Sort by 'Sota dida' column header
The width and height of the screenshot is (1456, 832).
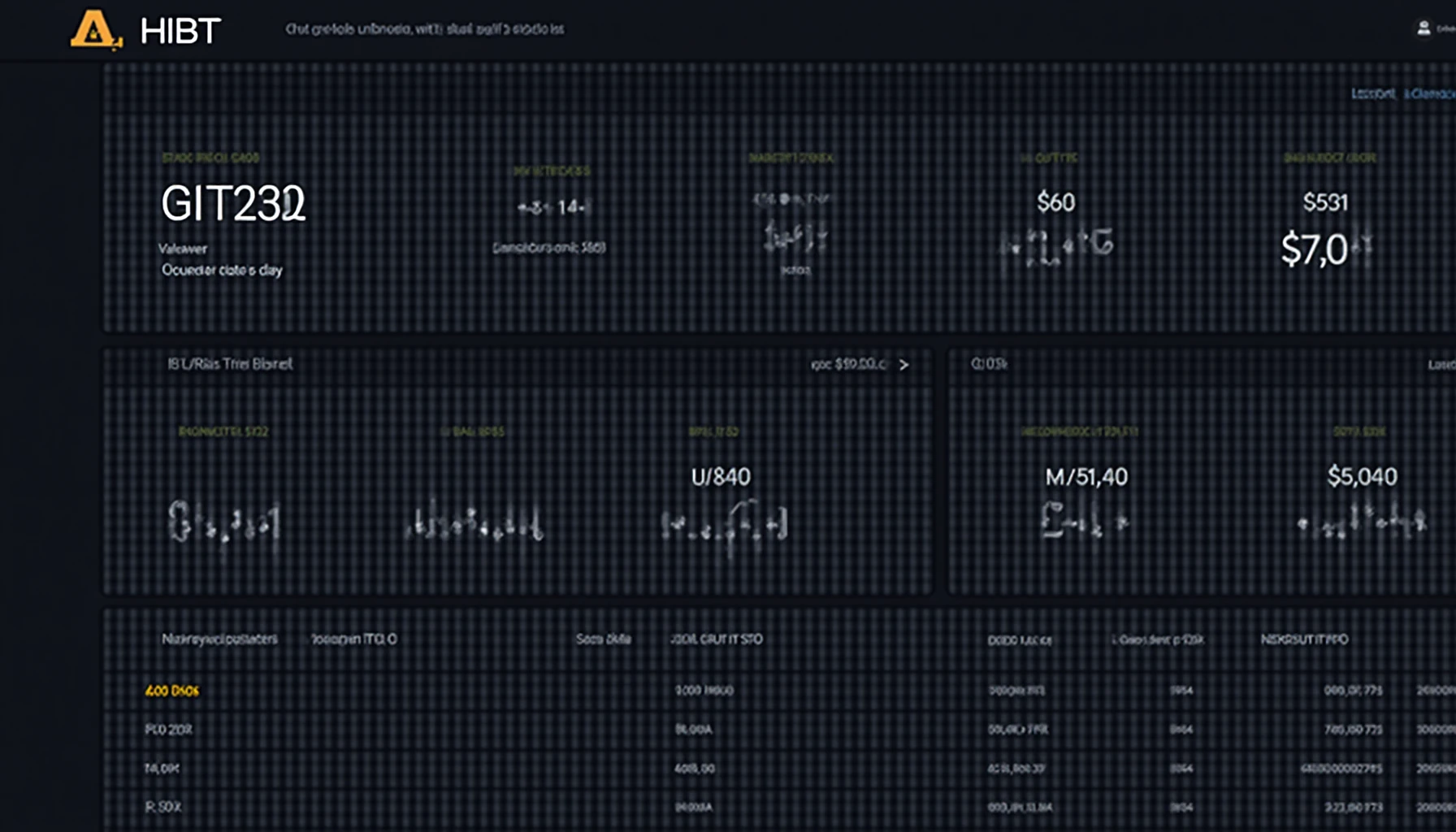point(603,639)
